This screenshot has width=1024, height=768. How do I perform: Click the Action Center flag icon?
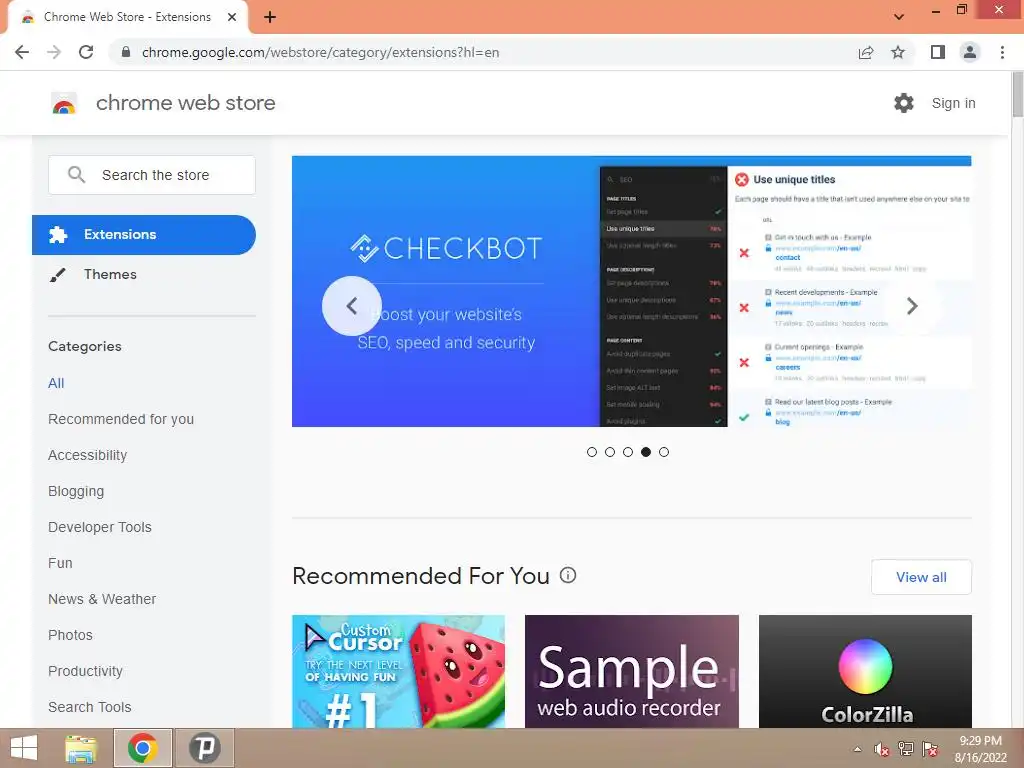tap(930, 749)
